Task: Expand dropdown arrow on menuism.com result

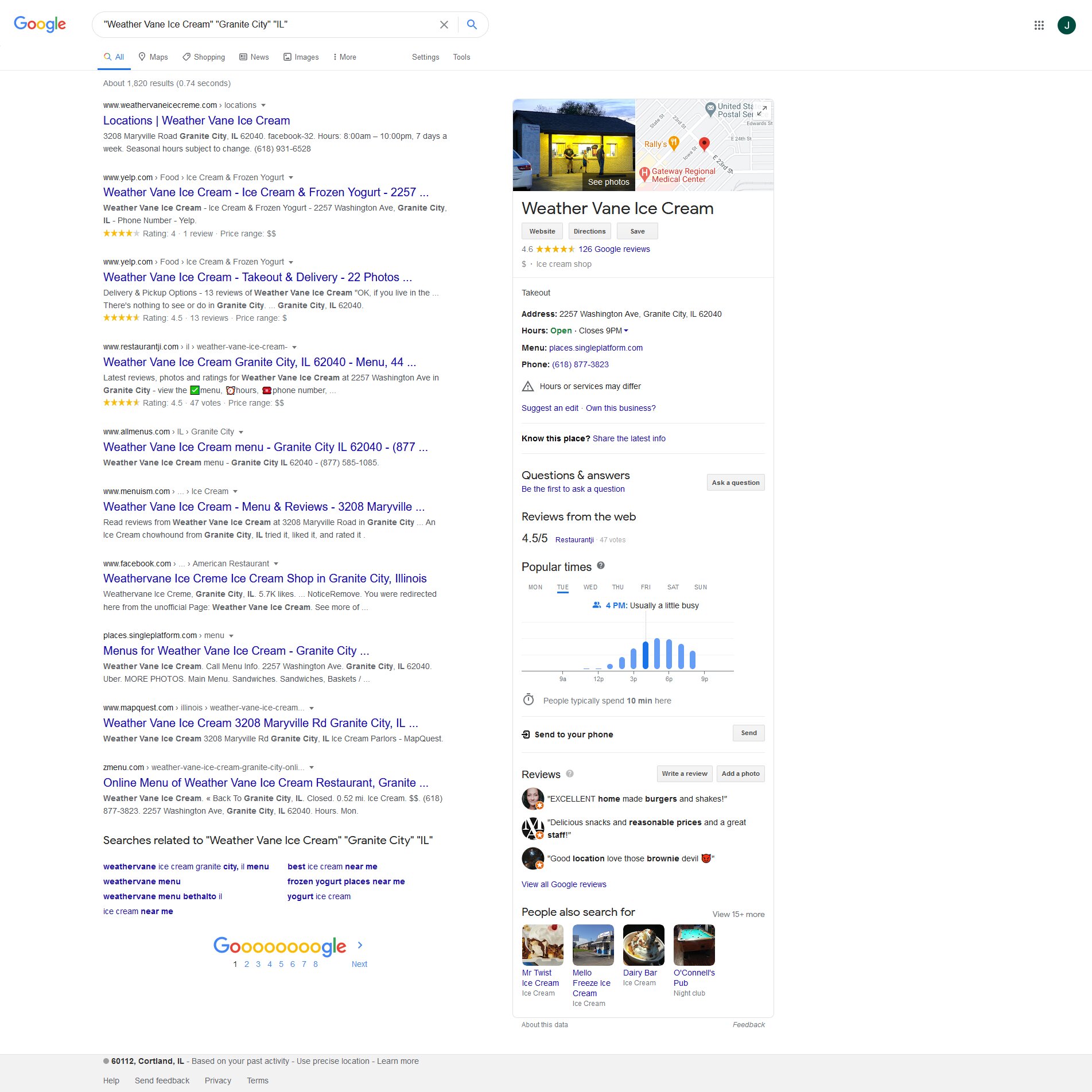Action: pyautogui.click(x=235, y=492)
